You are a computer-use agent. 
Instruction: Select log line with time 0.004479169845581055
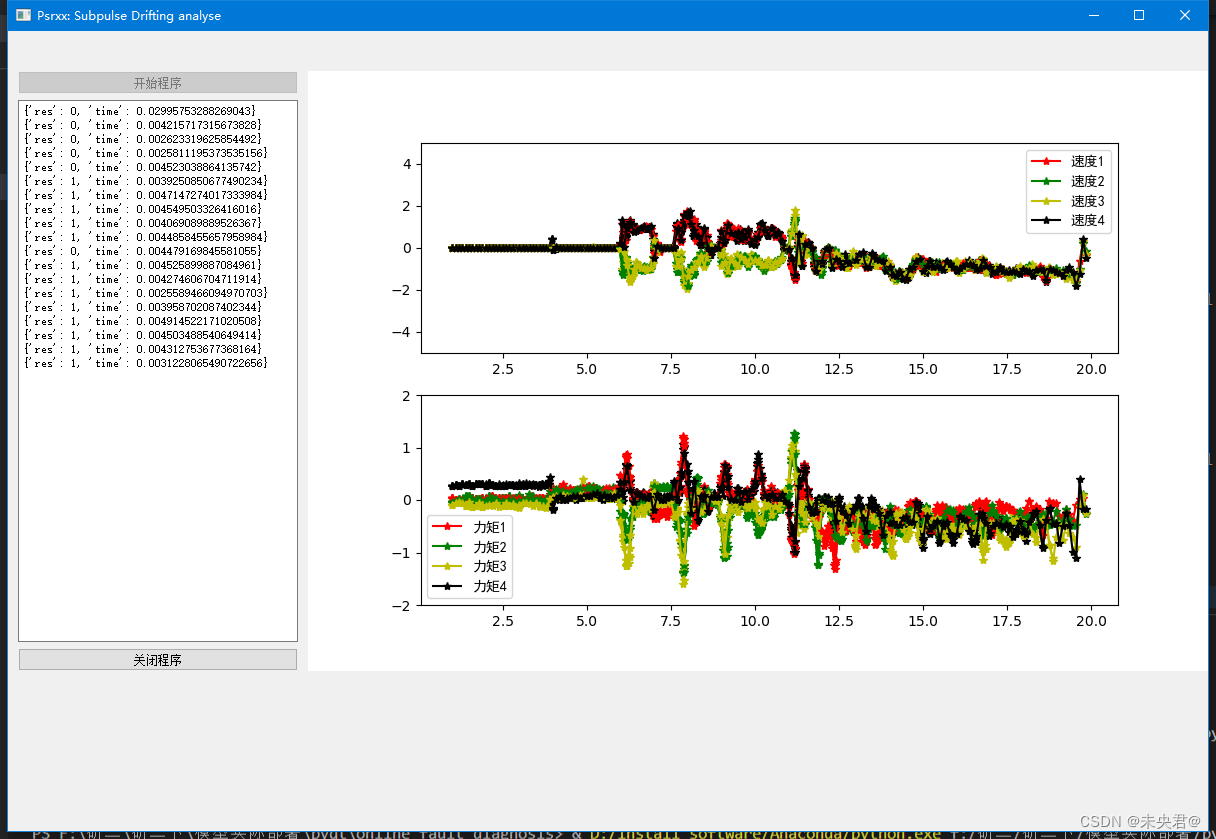click(142, 251)
